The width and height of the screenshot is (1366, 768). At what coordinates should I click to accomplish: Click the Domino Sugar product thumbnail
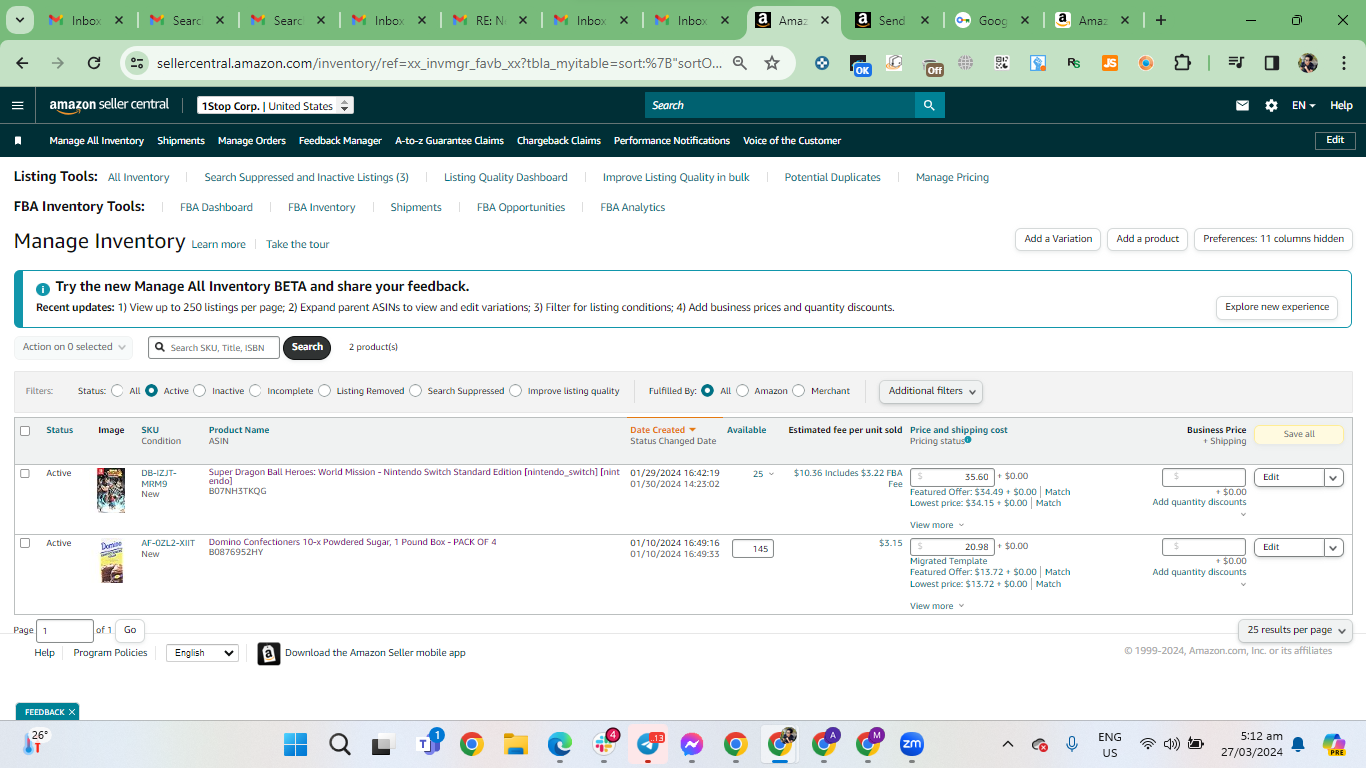click(x=111, y=561)
